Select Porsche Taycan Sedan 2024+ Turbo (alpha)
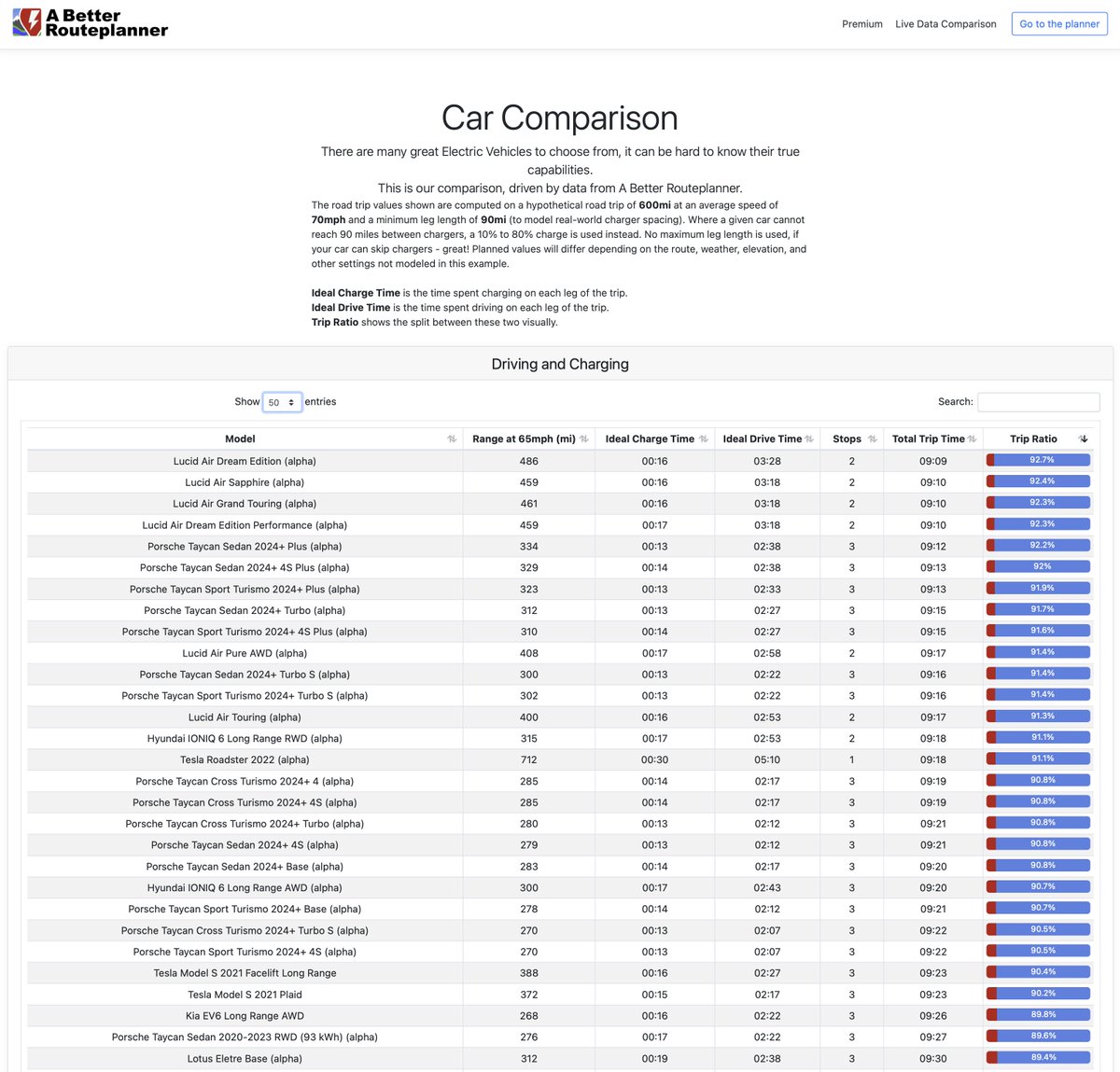Screen dimensions: 1120x1072 click(560, 611)
